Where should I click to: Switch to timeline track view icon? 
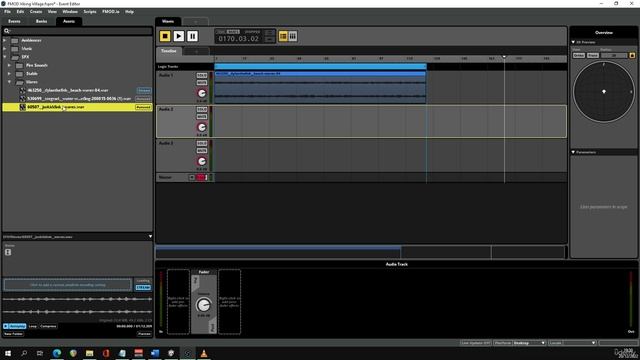pyautogui.click(x=283, y=36)
